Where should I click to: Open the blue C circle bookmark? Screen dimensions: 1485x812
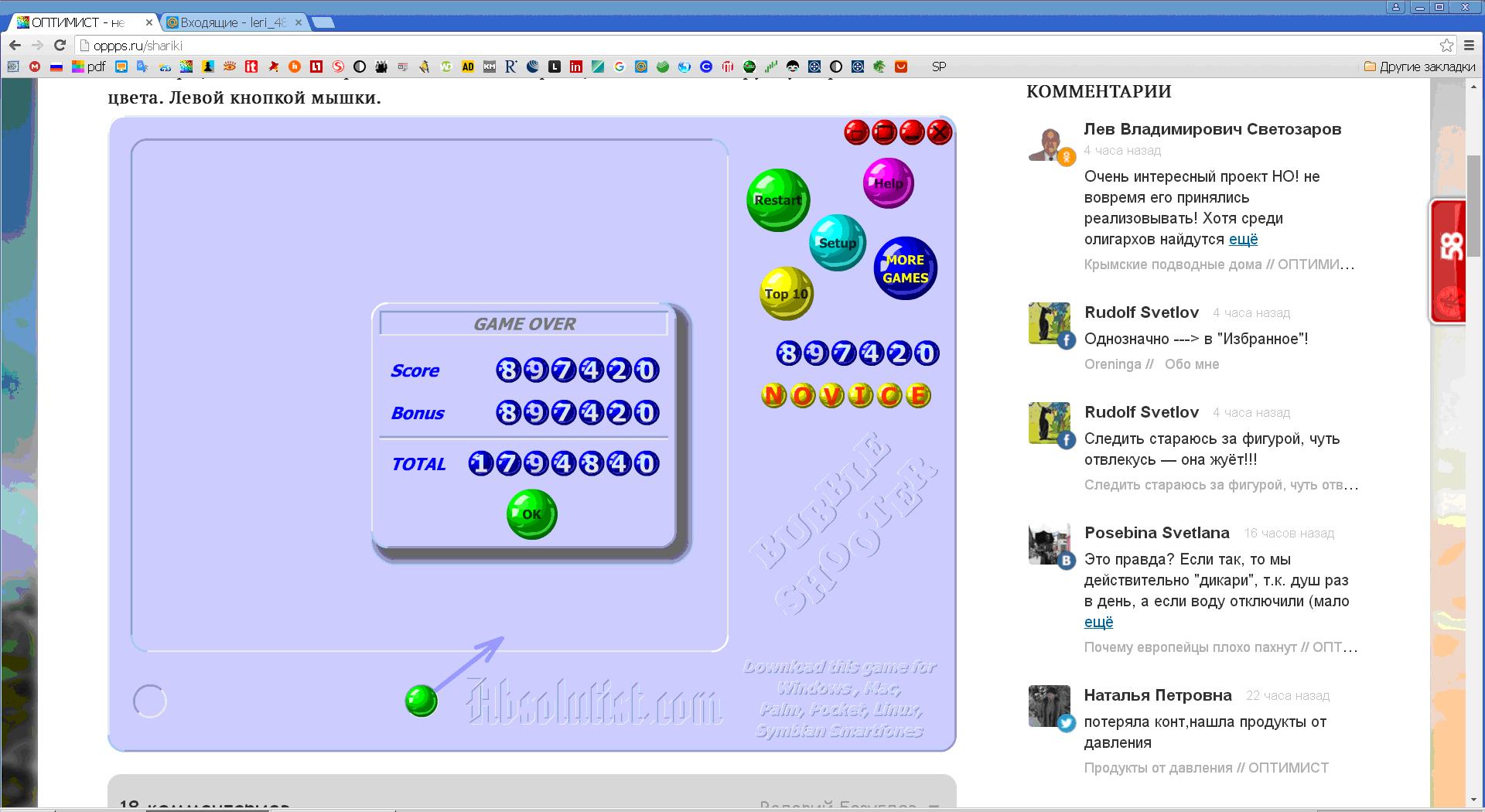(x=706, y=67)
